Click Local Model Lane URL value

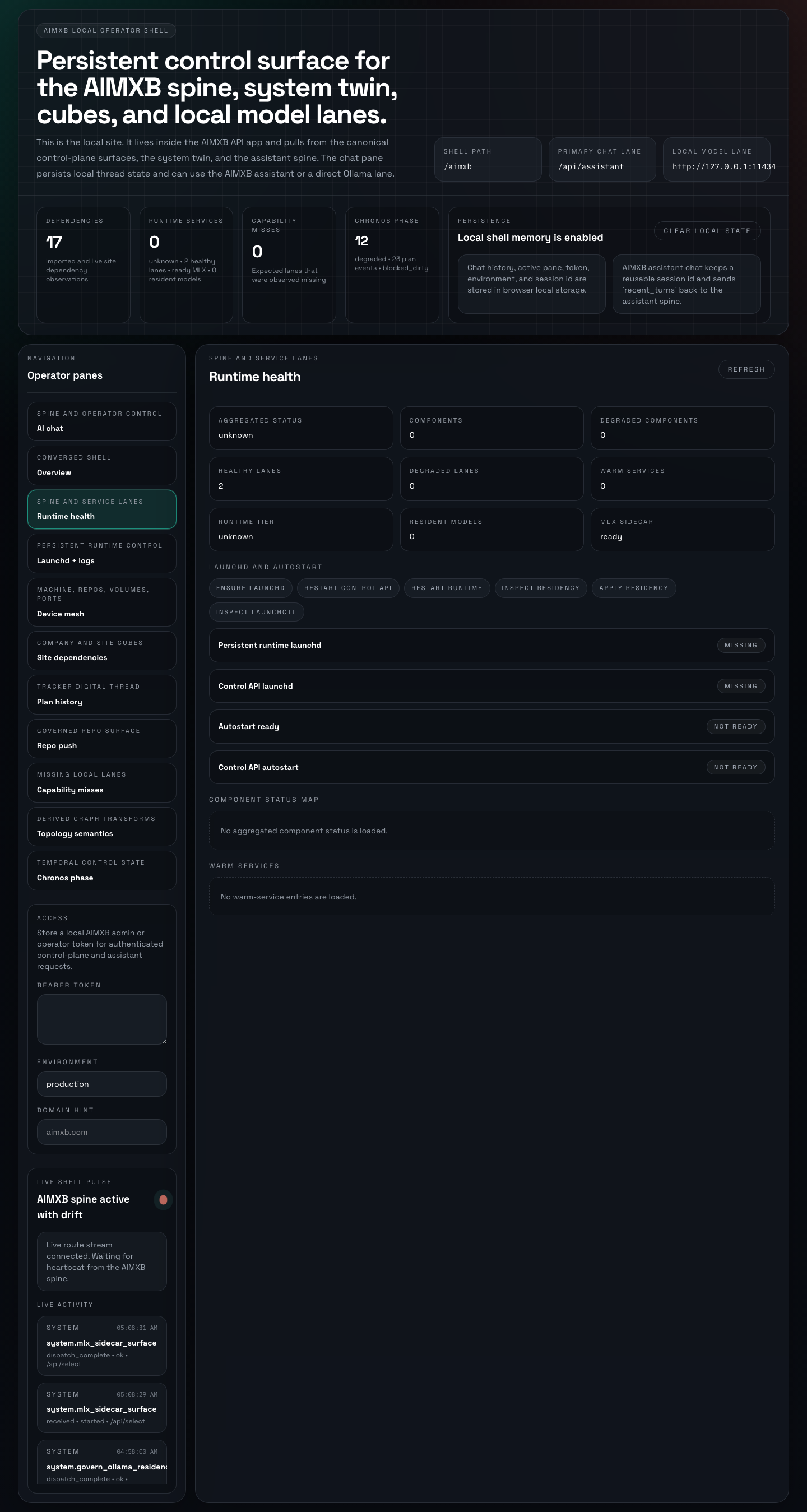pyautogui.click(x=723, y=166)
